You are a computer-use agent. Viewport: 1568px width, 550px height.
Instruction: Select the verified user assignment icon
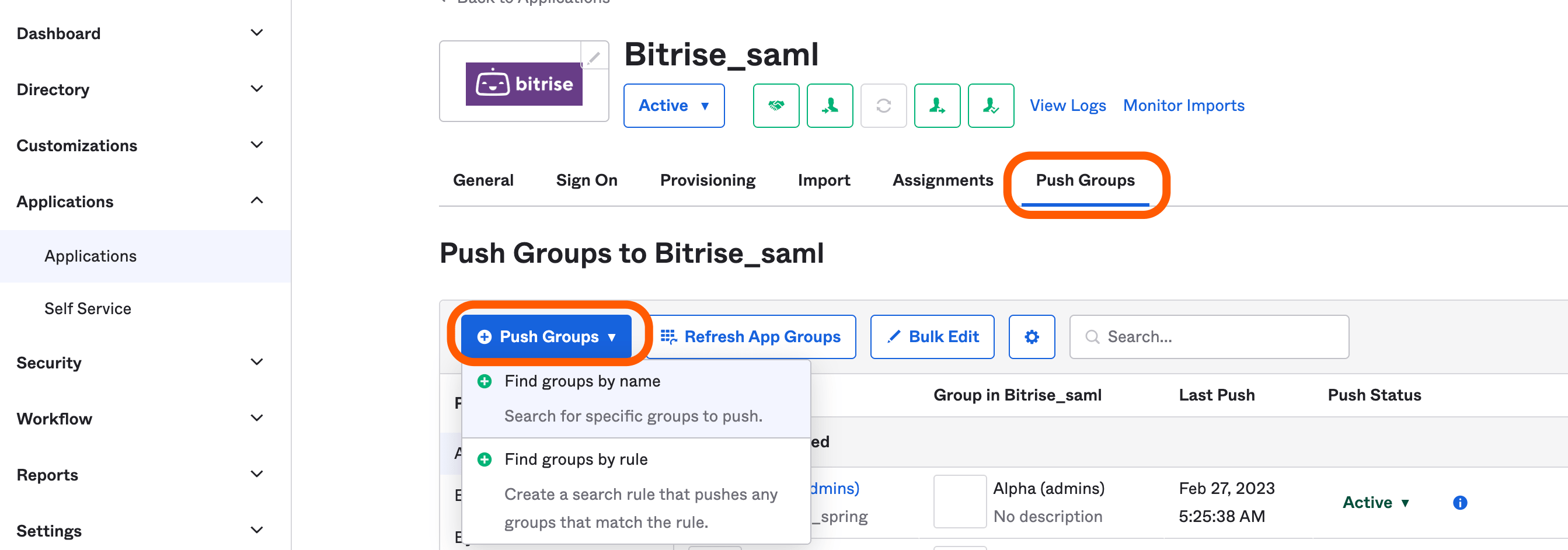click(990, 105)
